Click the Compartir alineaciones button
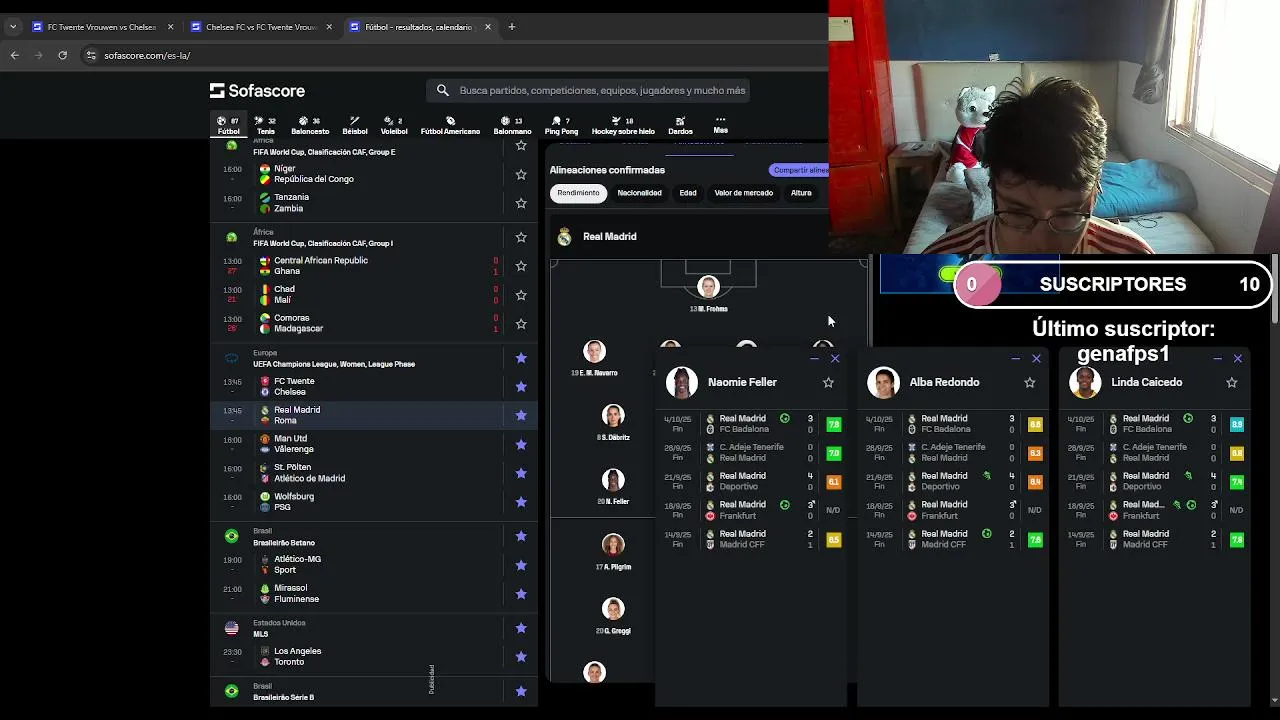The width and height of the screenshot is (1280, 720). click(x=800, y=170)
